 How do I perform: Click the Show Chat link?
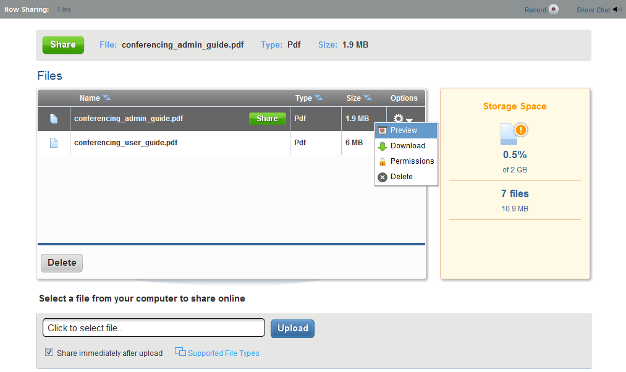click(x=593, y=10)
